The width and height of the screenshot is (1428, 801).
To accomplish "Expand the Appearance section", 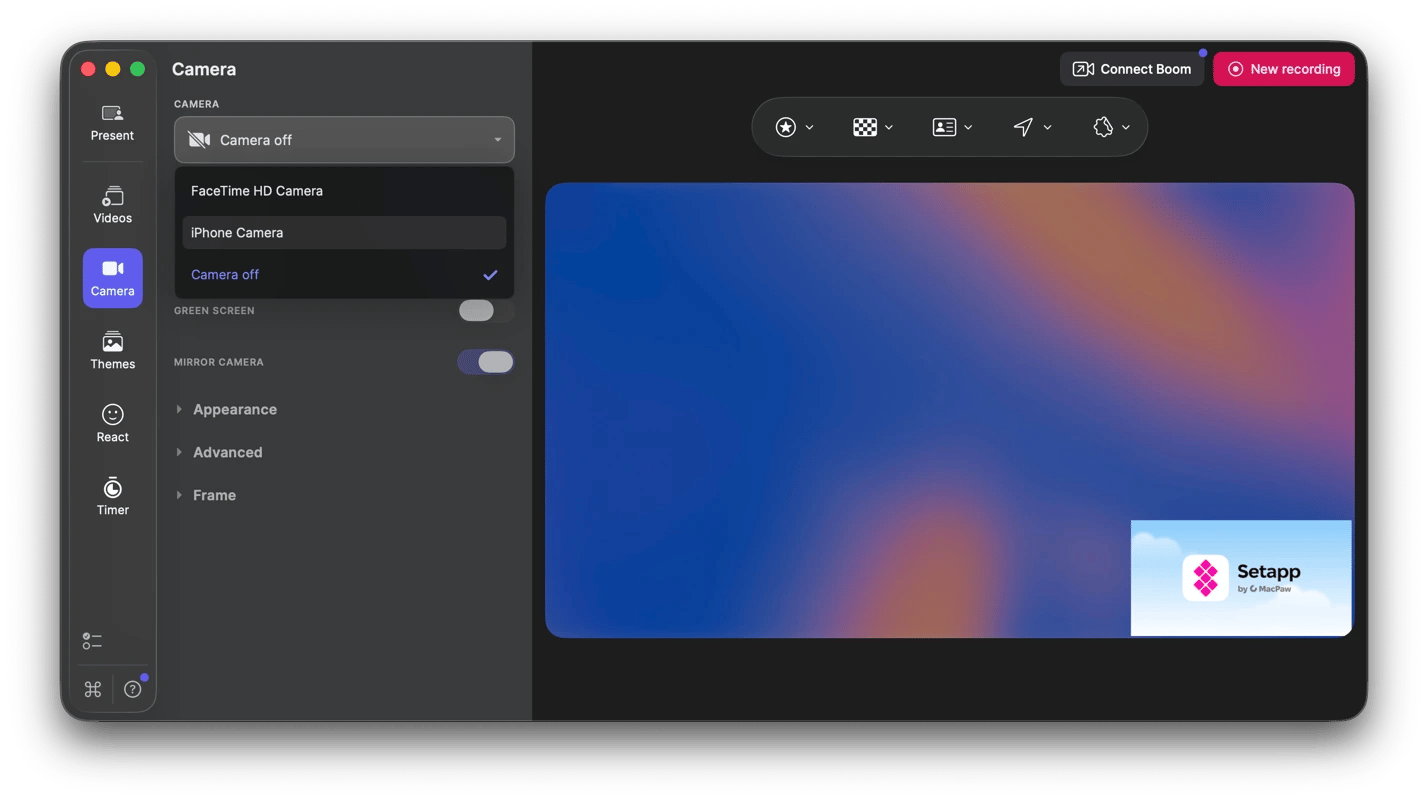I will (226, 409).
